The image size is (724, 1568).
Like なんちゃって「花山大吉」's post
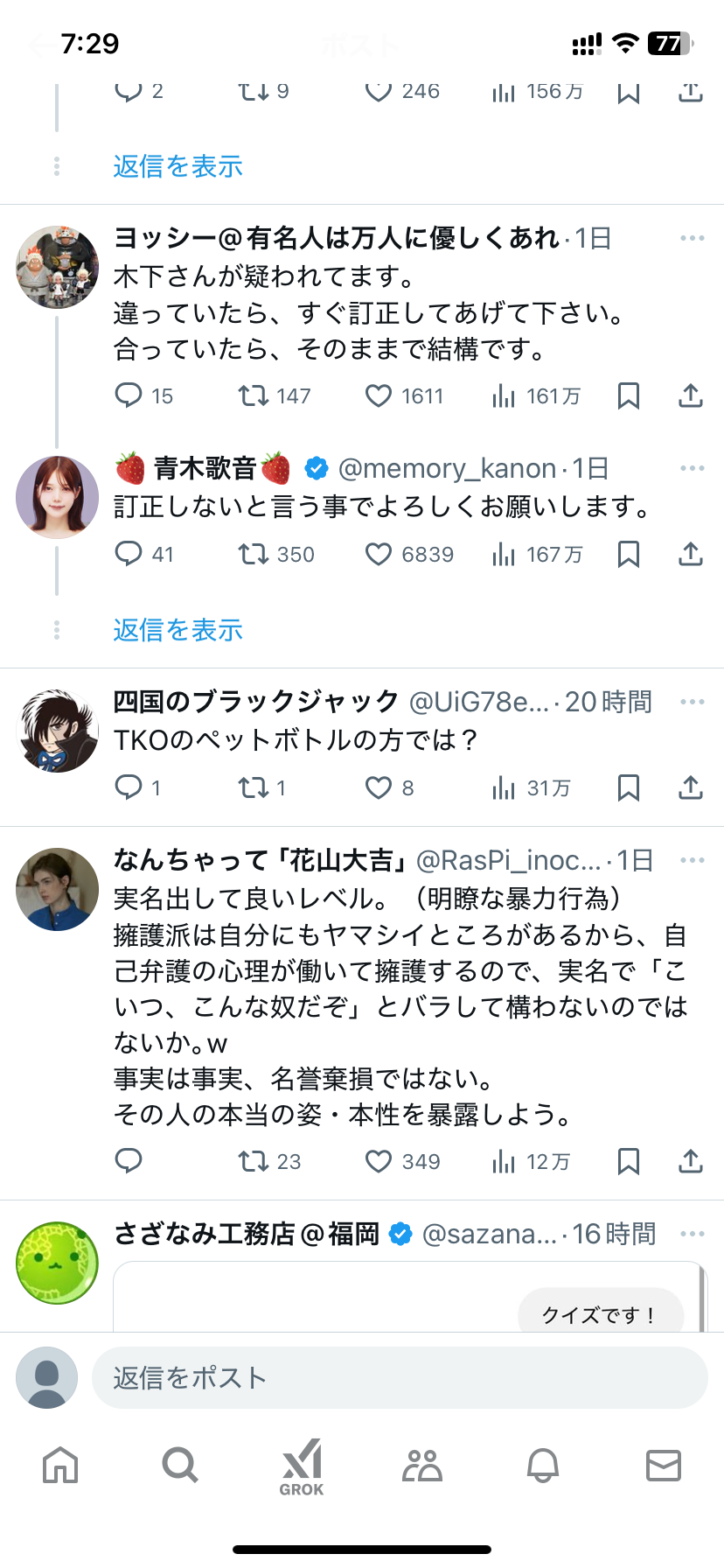click(379, 1161)
